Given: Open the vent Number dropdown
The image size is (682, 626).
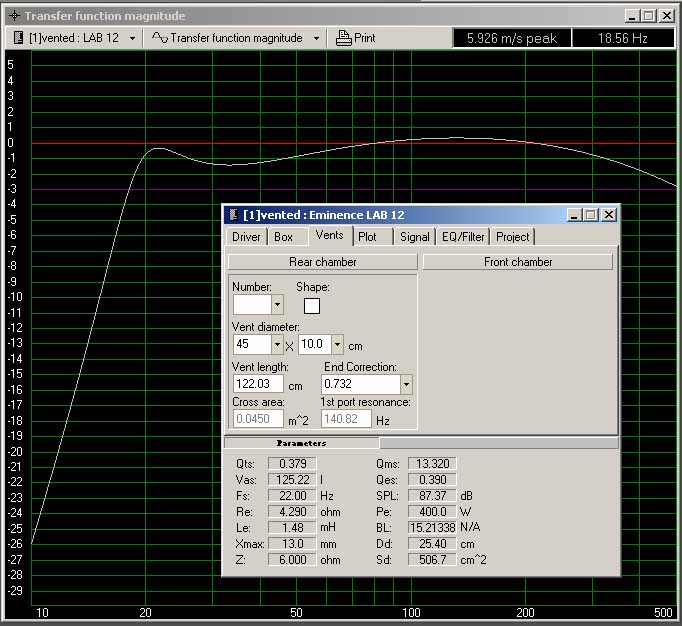Looking at the screenshot, I should (x=277, y=305).
